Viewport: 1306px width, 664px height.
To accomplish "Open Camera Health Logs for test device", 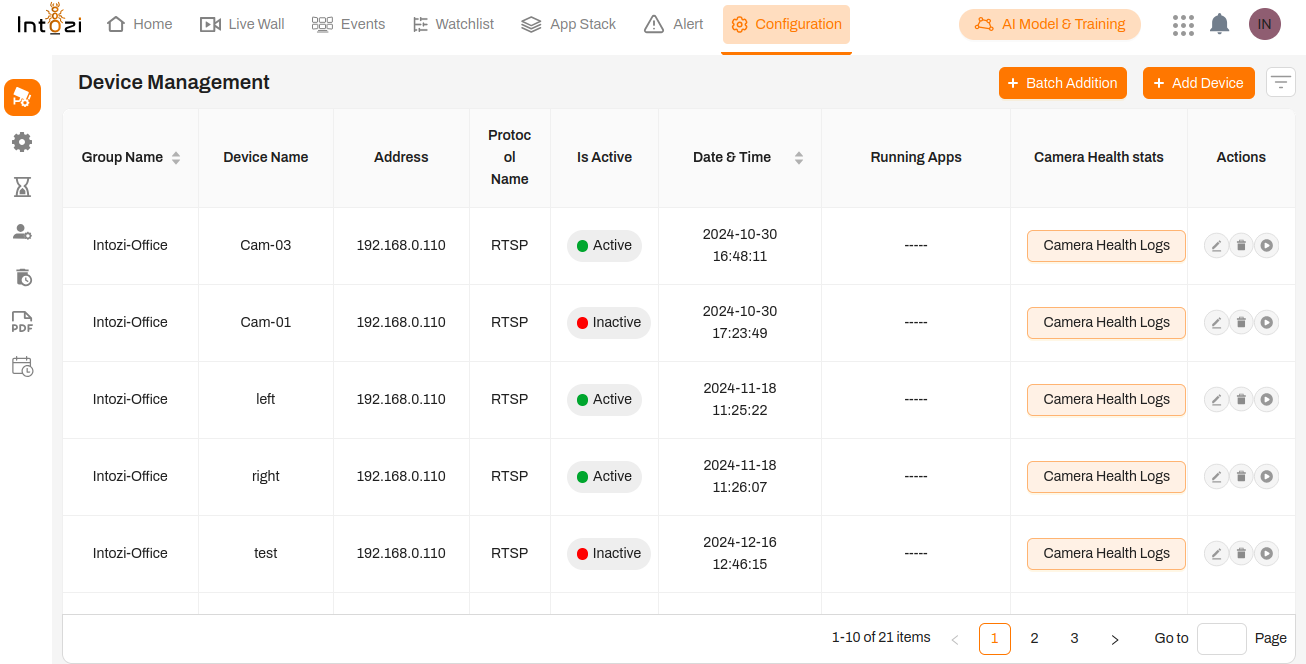I will click(x=1106, y=553).
